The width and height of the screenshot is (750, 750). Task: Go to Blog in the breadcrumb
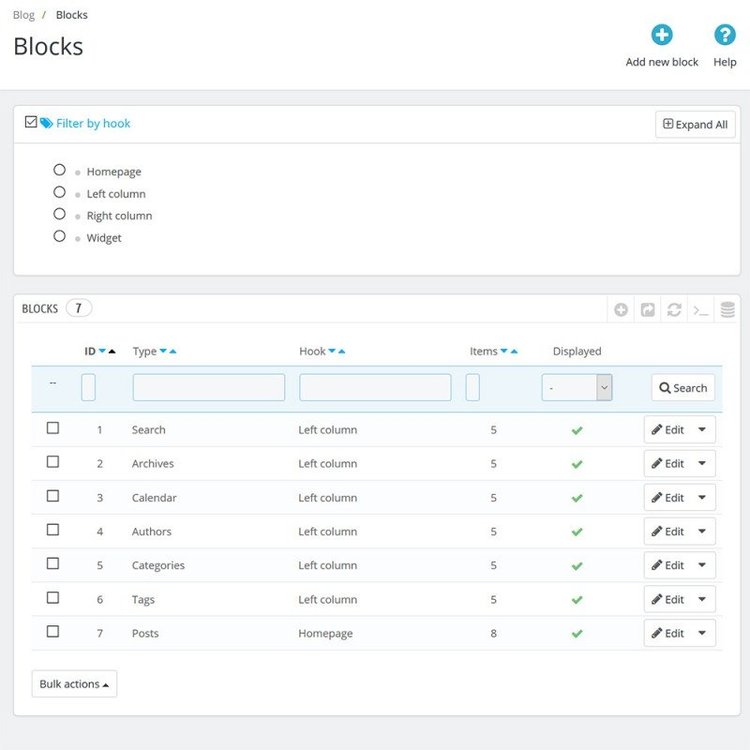pos(23,15)
